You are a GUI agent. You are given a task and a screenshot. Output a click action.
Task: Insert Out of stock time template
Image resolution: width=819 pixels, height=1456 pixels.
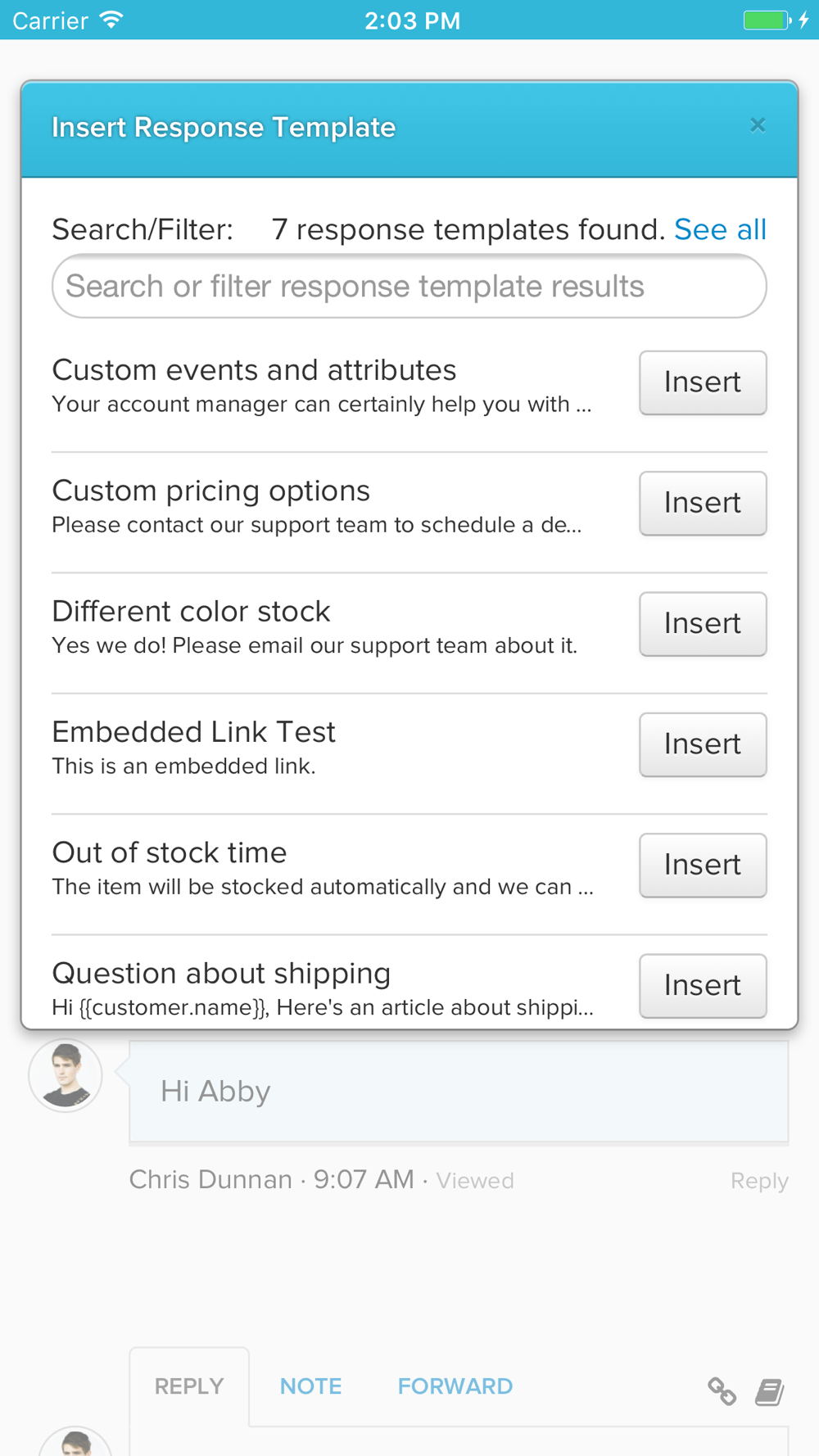702,865
